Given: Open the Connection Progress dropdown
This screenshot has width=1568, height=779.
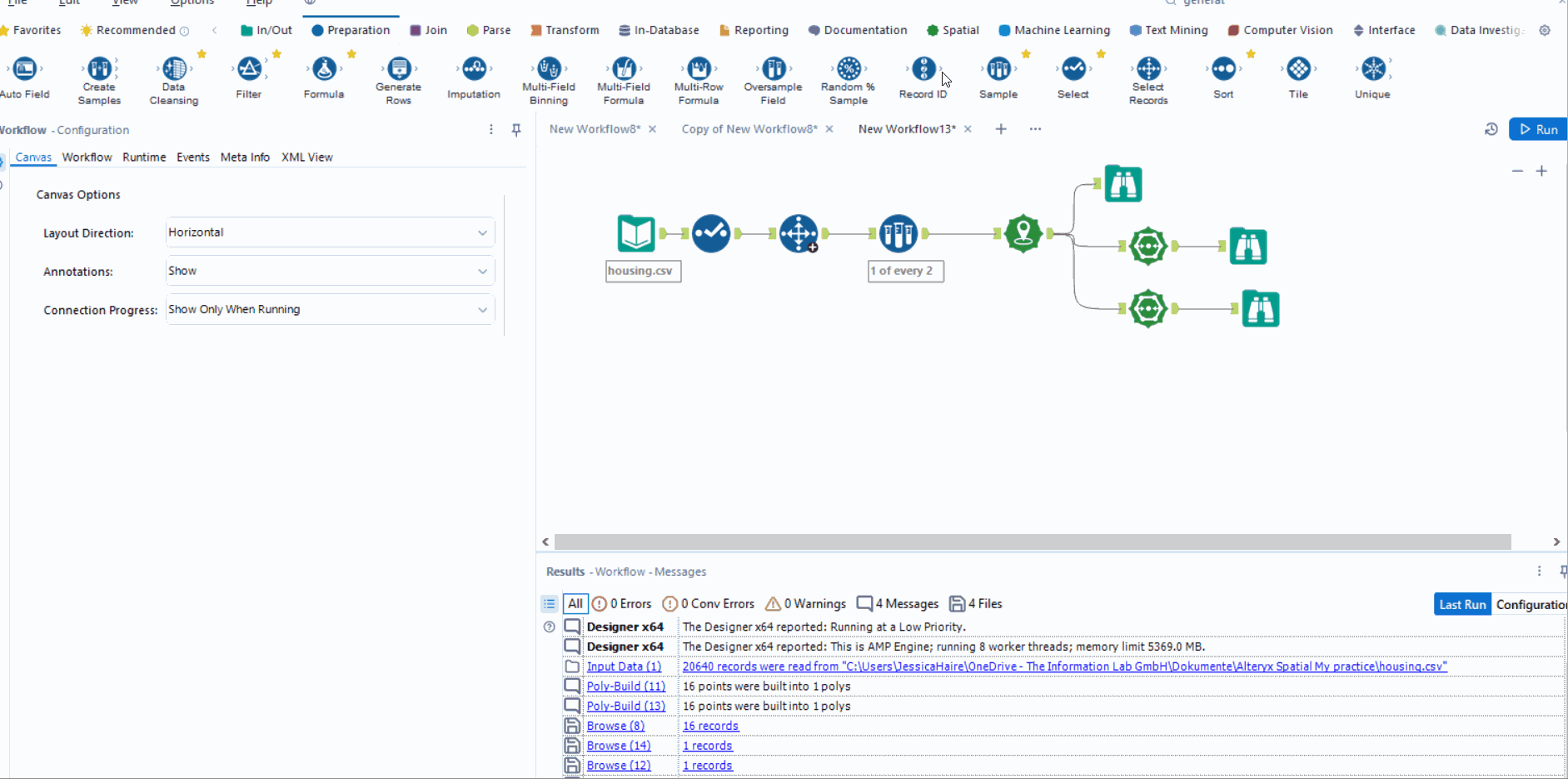Looking at the screenshot, I should point(330,309).
